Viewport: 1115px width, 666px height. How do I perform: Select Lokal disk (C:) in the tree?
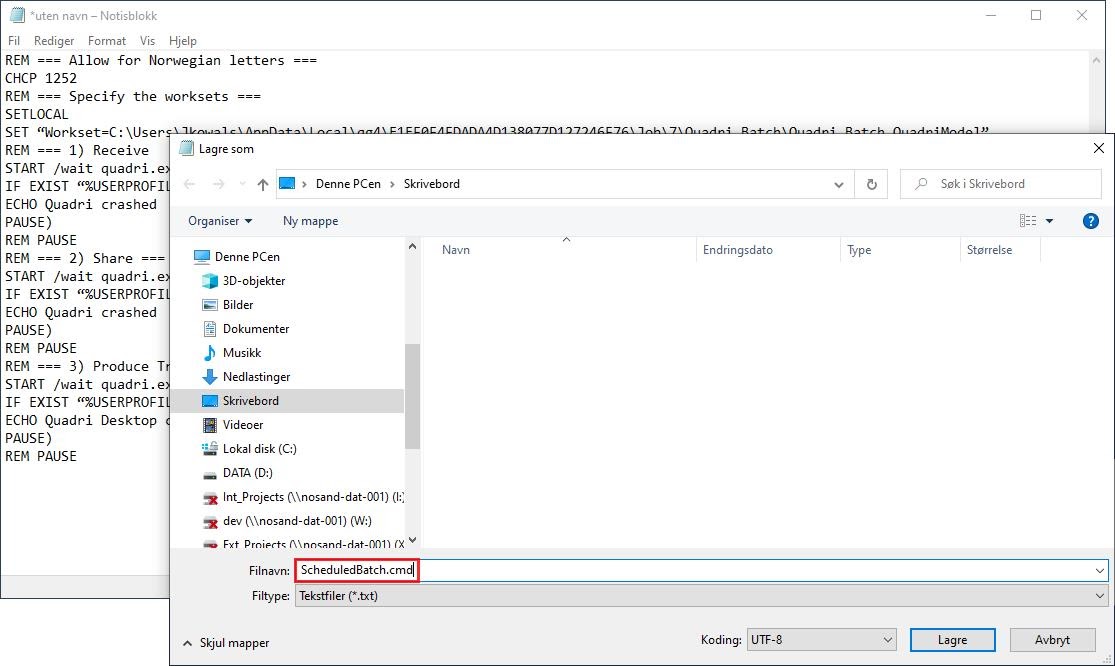259,449
